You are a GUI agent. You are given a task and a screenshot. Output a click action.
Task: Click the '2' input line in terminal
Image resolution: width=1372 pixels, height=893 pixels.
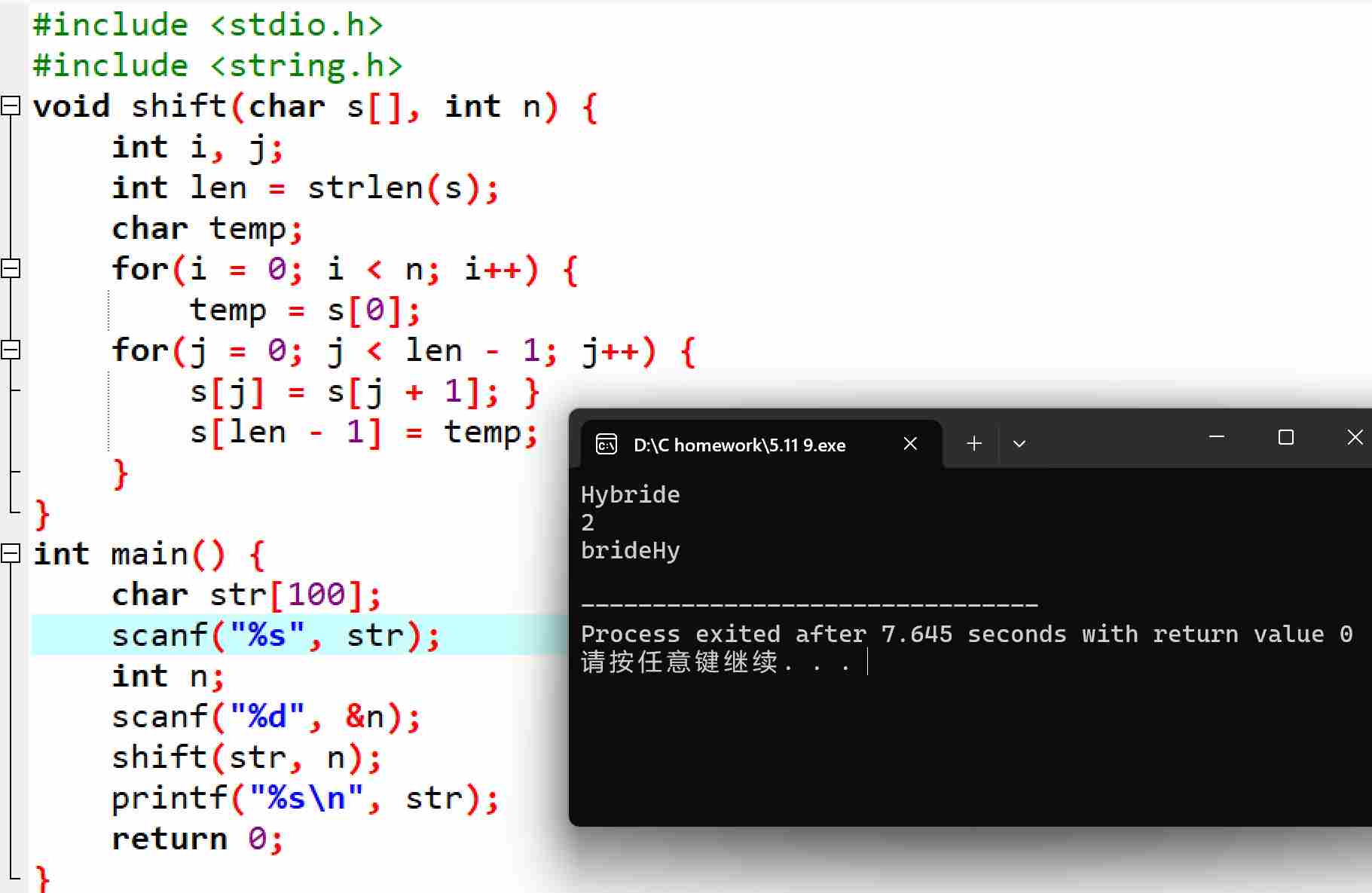tap(588, 523)
